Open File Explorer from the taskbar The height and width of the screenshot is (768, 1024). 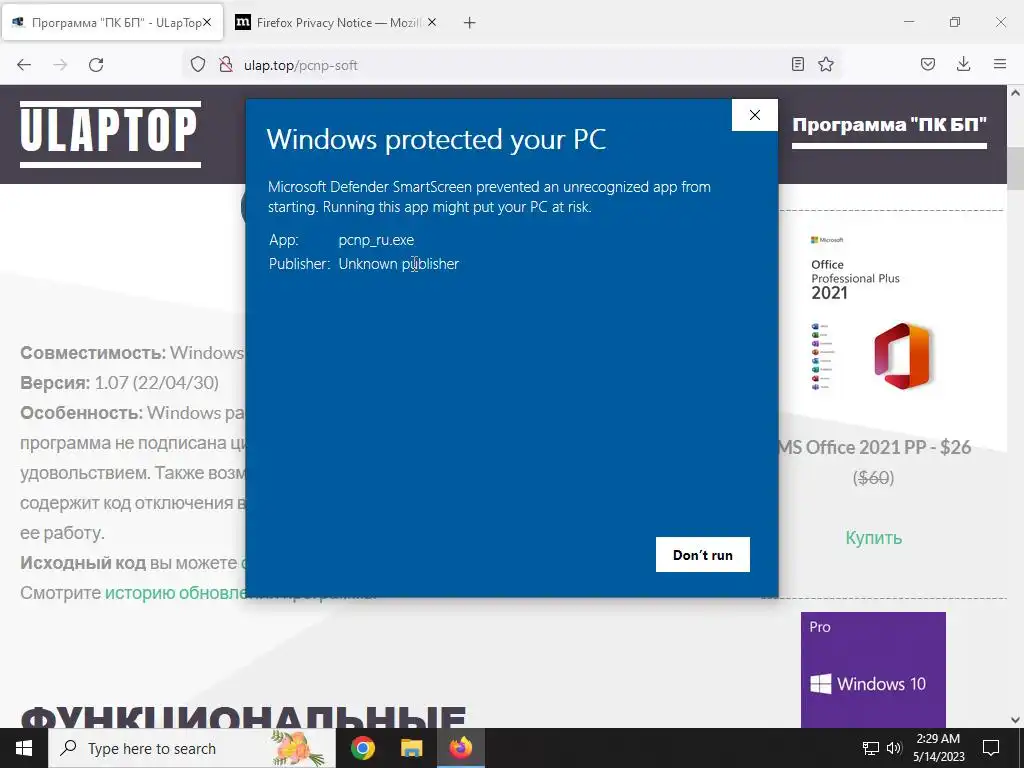click(x=411, y=748)
